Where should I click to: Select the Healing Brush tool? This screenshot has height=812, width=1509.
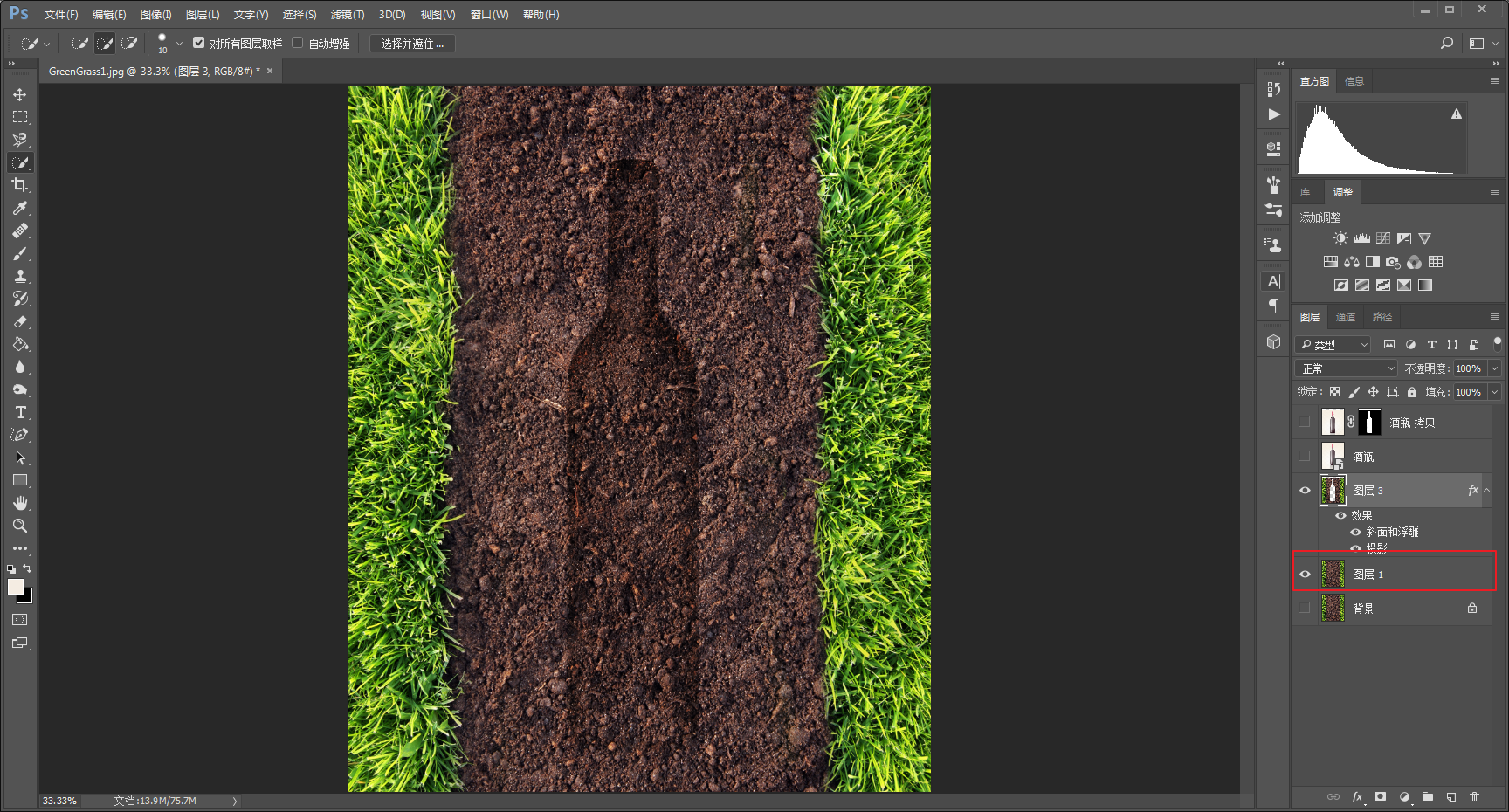click(19, 231)
